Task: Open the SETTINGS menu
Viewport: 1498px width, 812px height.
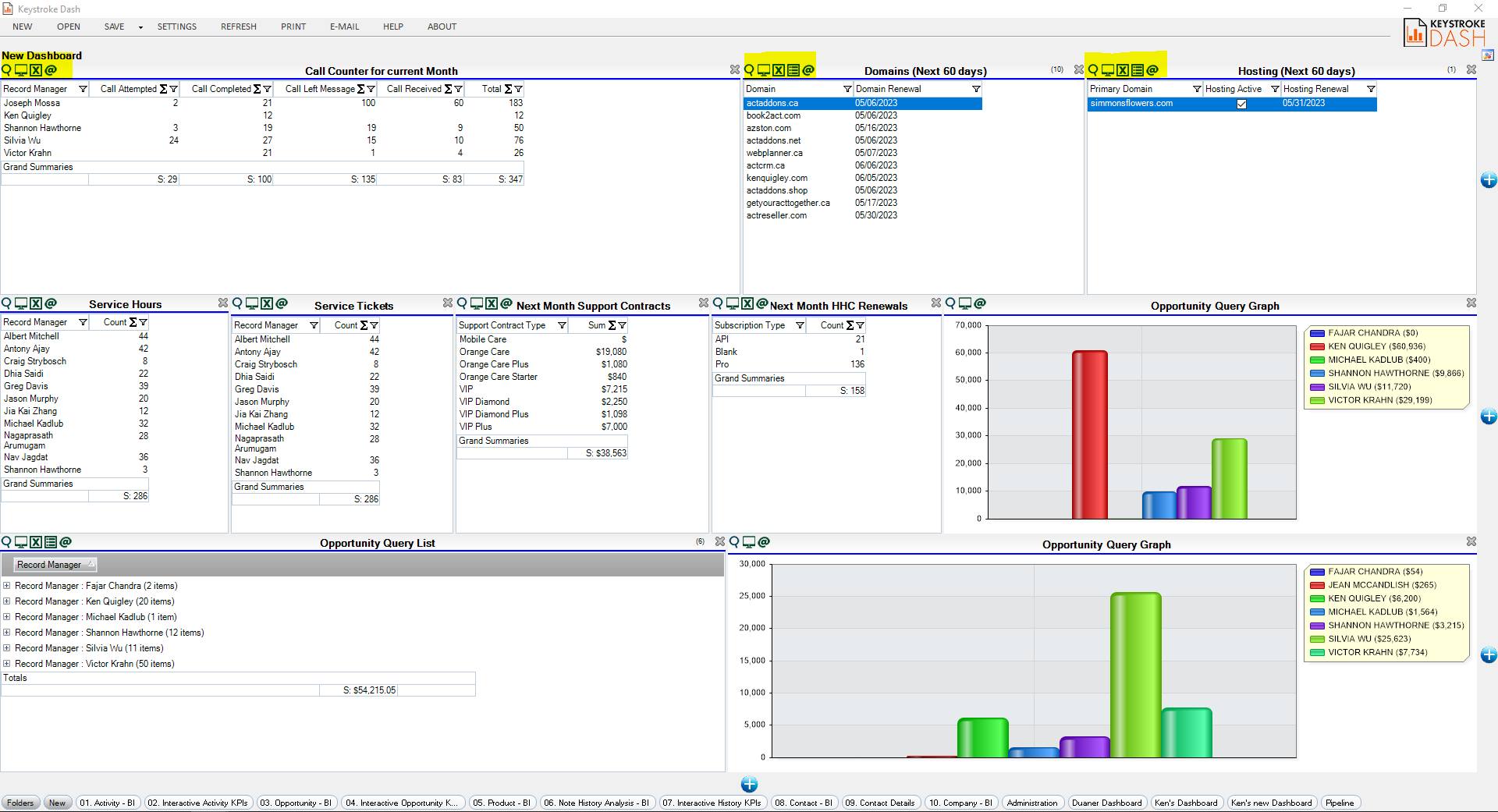Action: click(x=177, y=27)
